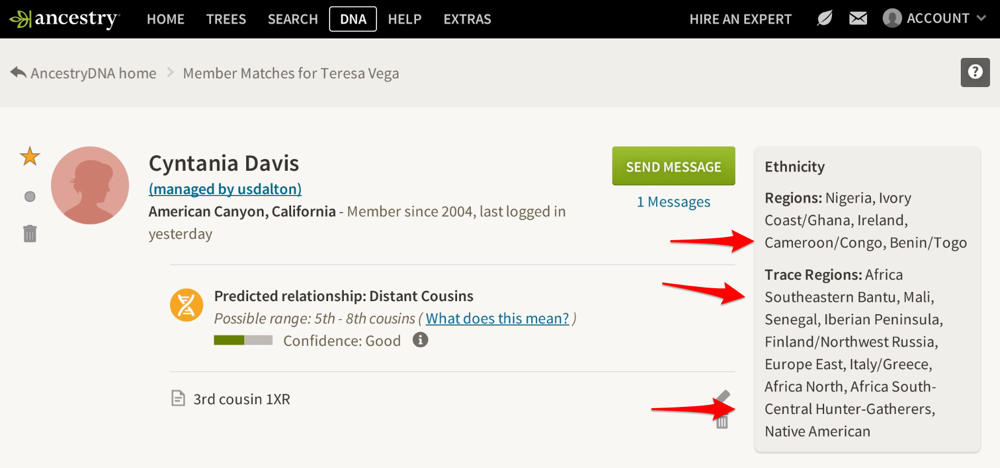The image size is (1000, 468).
Task: Delete the note using the trash icon
Action: point(722,422)
